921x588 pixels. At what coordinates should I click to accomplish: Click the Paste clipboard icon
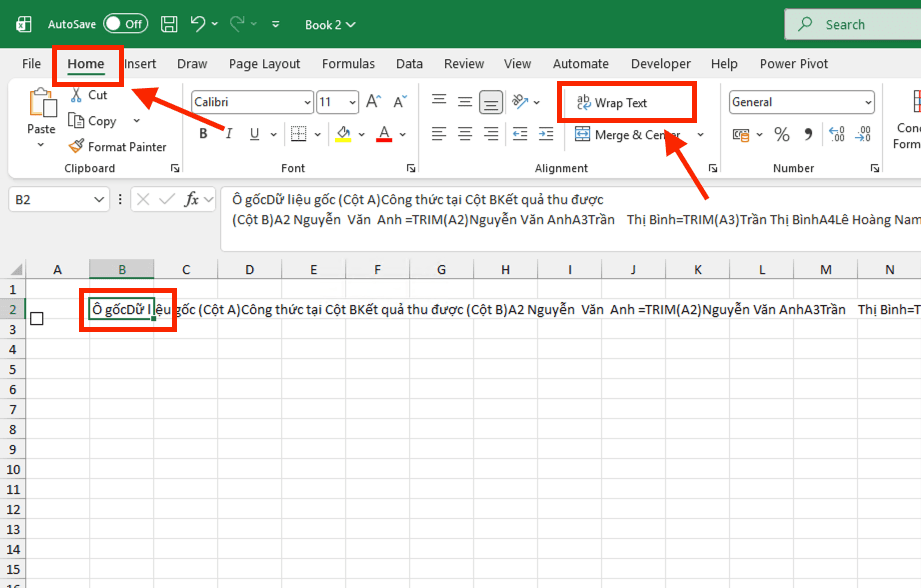pos(42,103)
